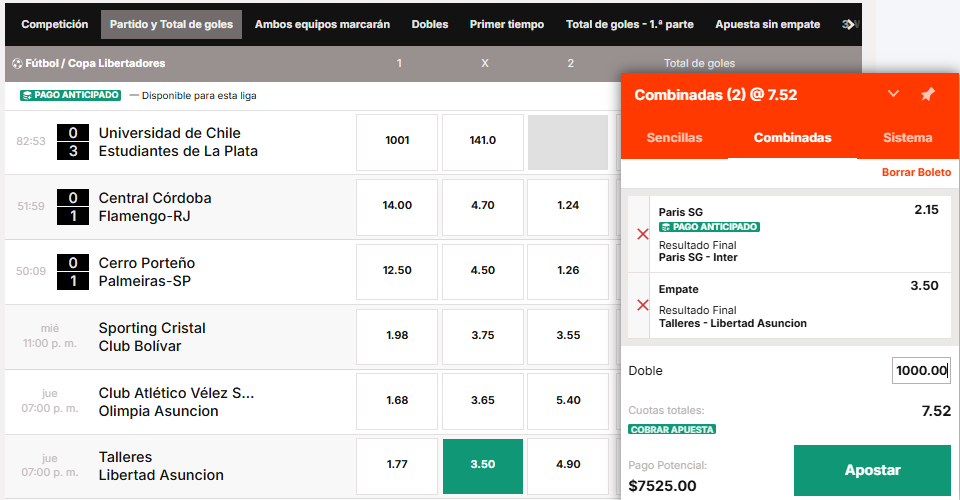Click the Cobrar Apuesta badge

tap(672, 429)
